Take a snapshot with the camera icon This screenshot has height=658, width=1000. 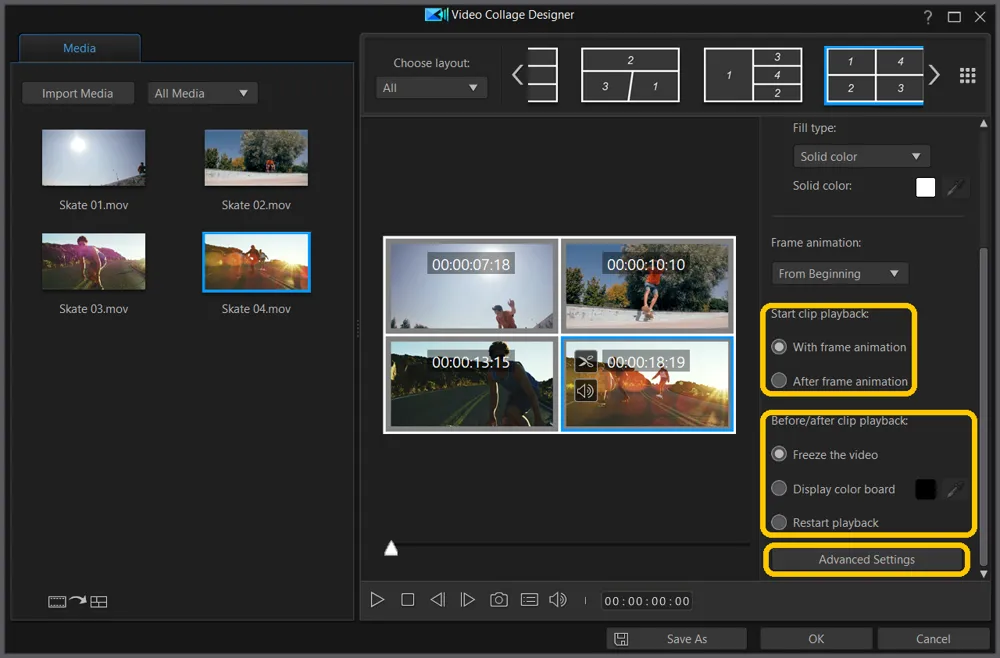point(499,600)
